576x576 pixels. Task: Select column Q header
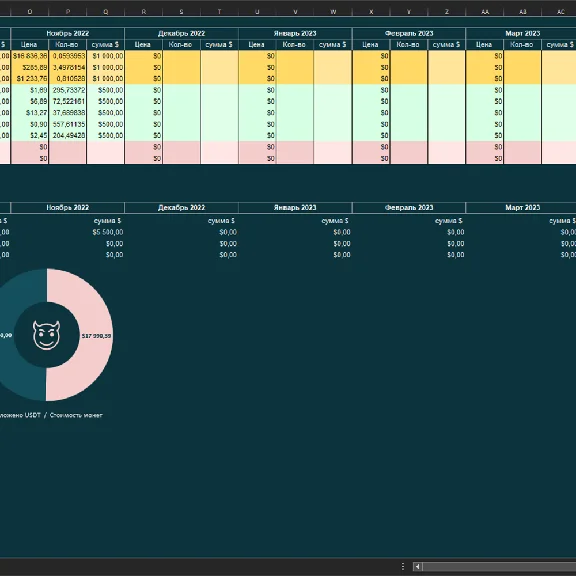click(105, 12)
